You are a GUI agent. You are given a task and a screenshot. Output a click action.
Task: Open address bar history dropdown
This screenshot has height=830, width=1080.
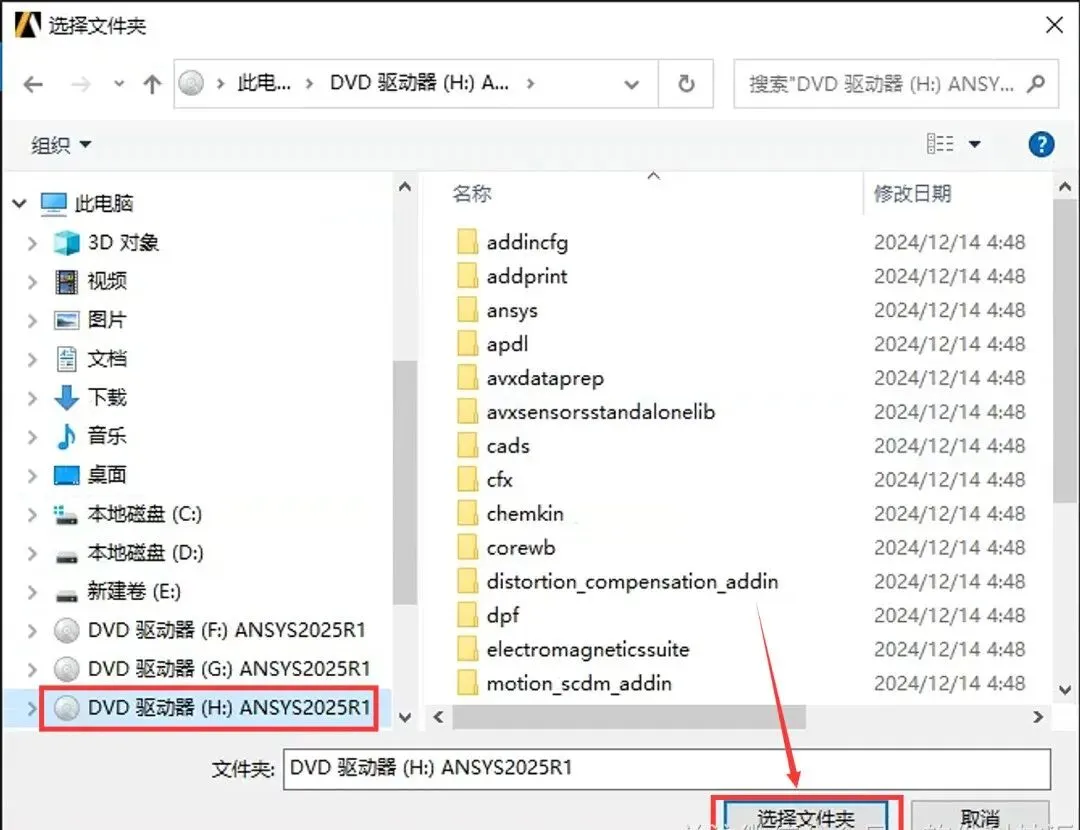(x=631, y=84)
